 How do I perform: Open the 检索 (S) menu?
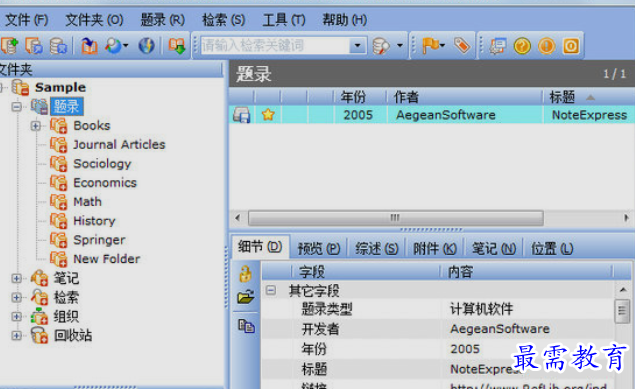click(x=223, y=19)
